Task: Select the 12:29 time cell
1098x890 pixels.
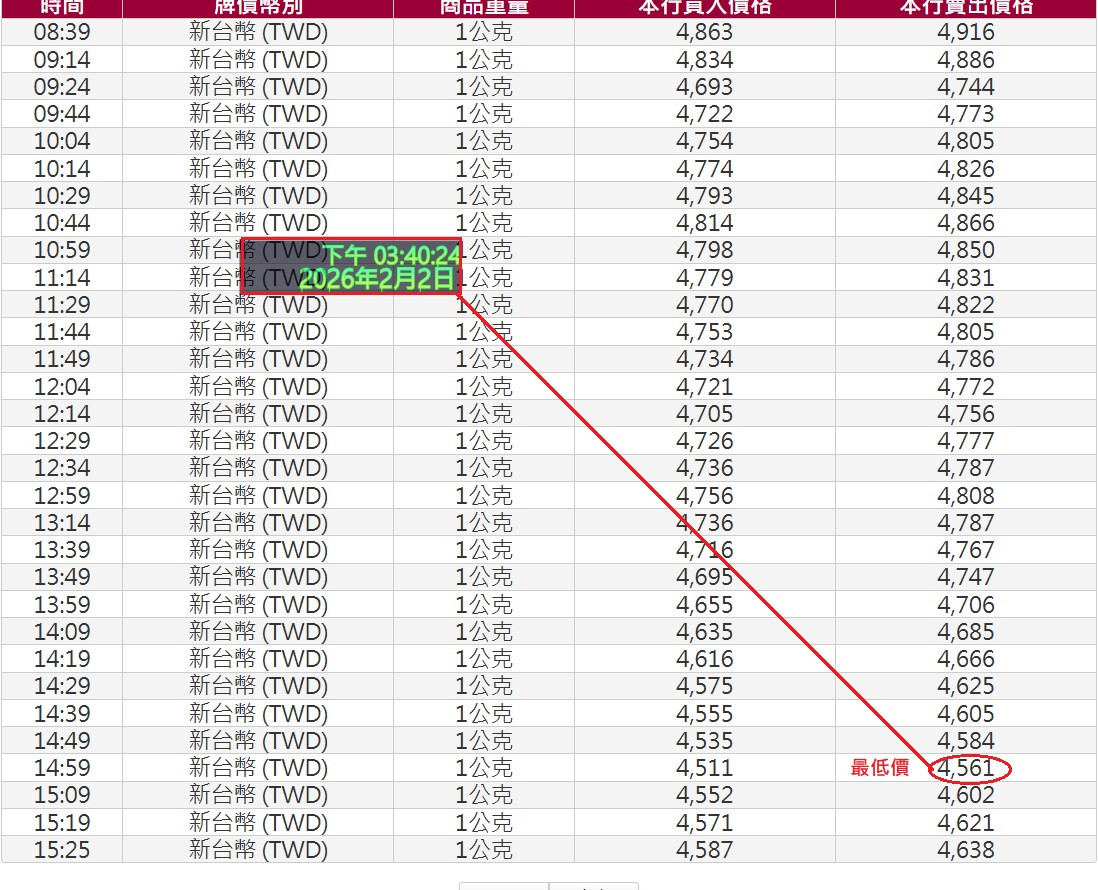Action: coord(62,441)
